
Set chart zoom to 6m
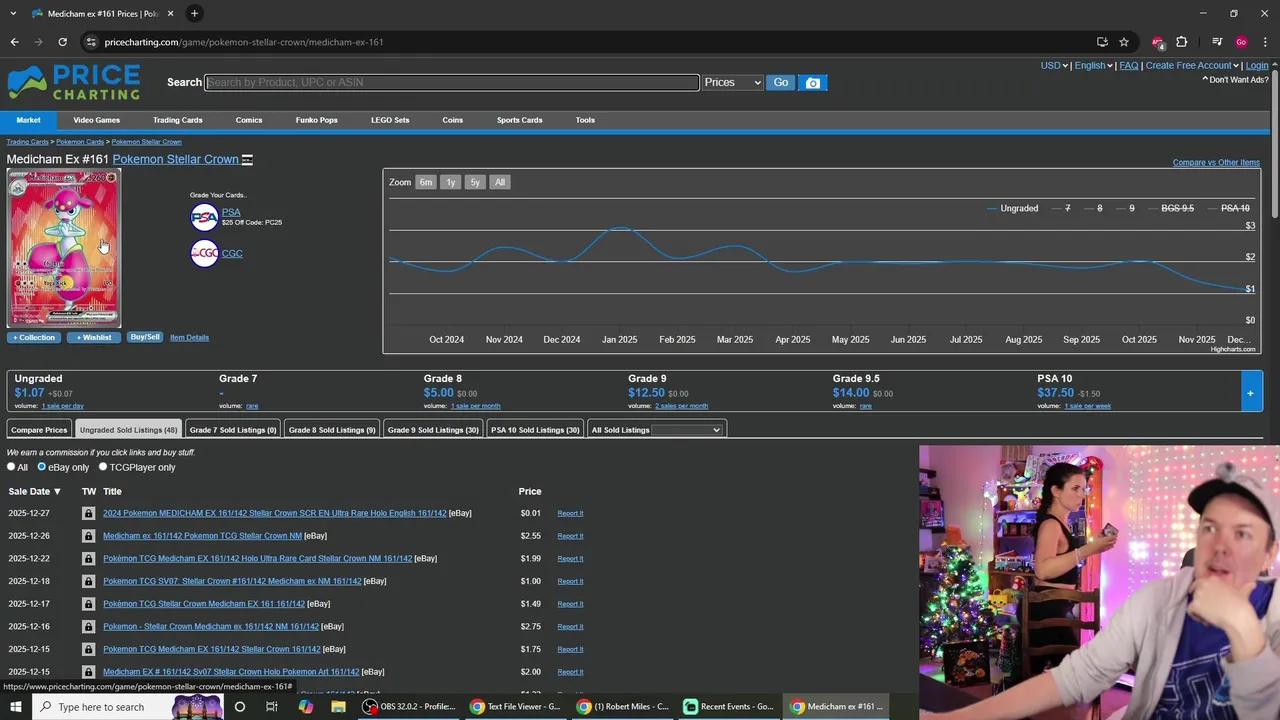pyautogui.click(x=426, y=182)
